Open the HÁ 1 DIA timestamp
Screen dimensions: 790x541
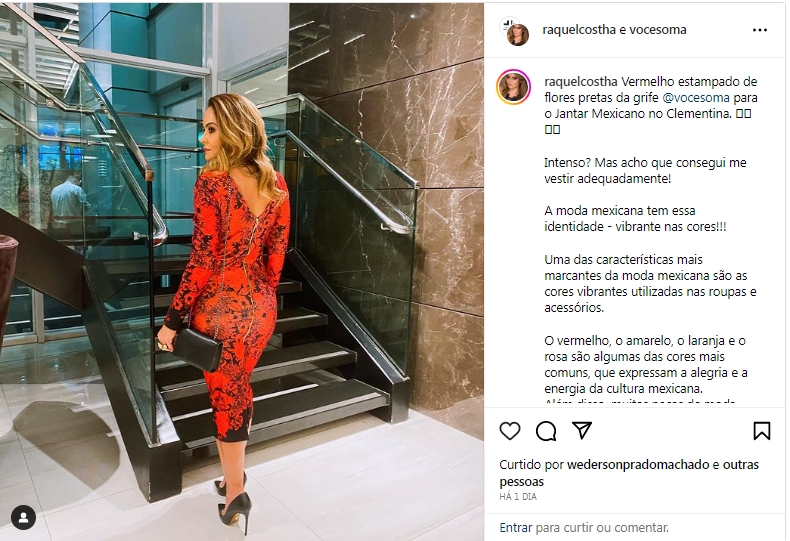[x=518, y=497]
